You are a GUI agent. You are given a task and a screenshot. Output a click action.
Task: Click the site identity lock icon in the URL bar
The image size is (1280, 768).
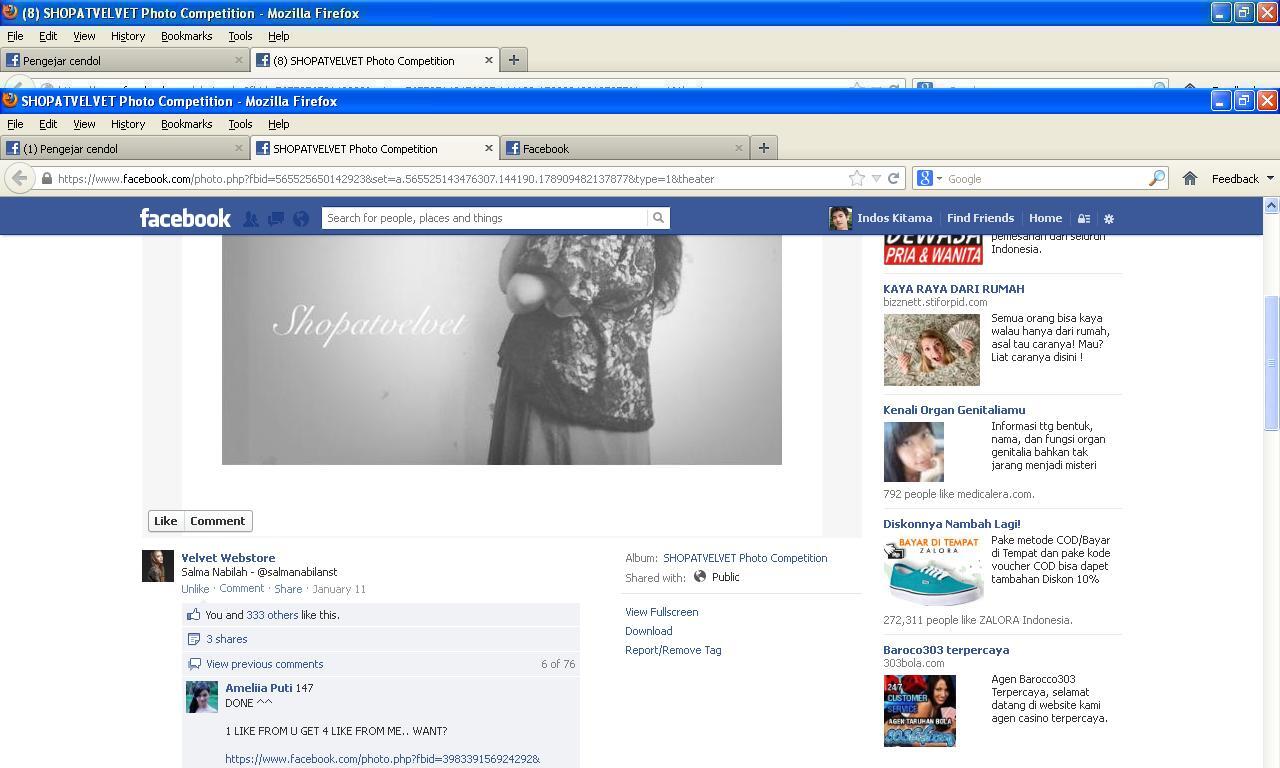(x=46, y=179)
